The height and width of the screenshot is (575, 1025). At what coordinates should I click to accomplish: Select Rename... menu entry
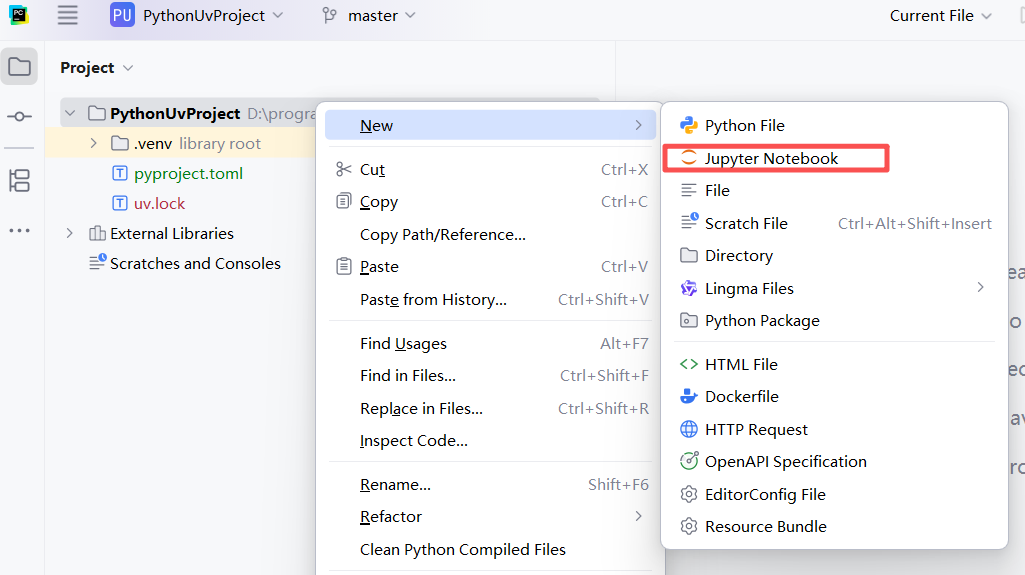[490, 484]
